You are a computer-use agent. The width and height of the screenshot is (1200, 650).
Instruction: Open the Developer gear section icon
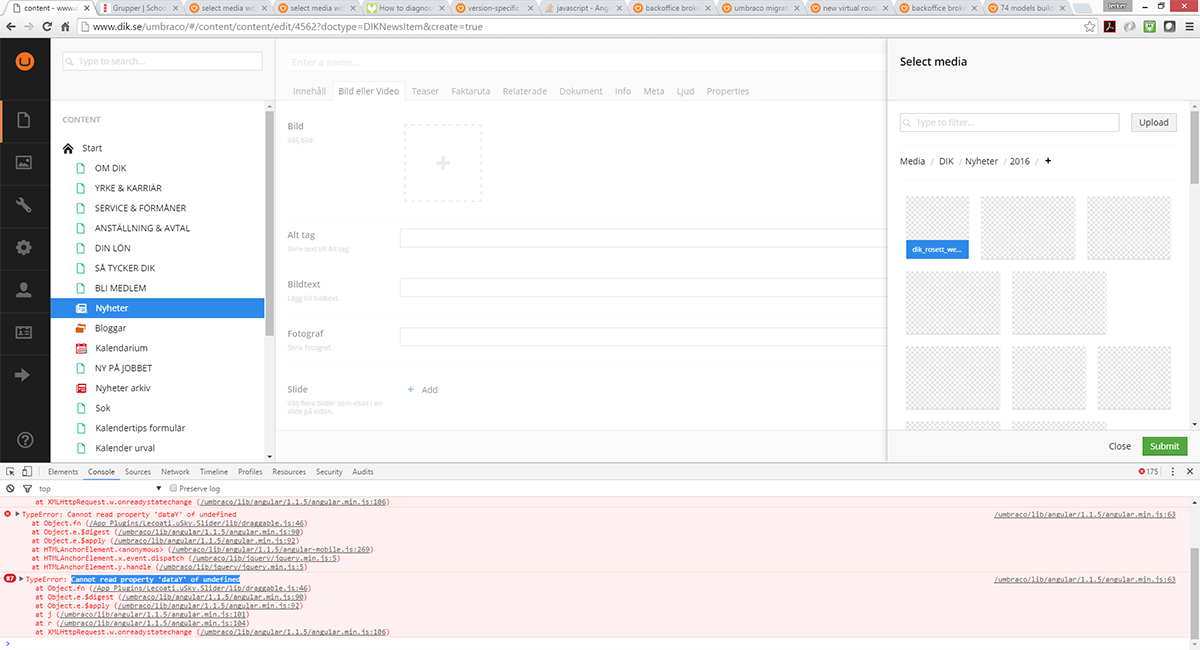(25, 248)
